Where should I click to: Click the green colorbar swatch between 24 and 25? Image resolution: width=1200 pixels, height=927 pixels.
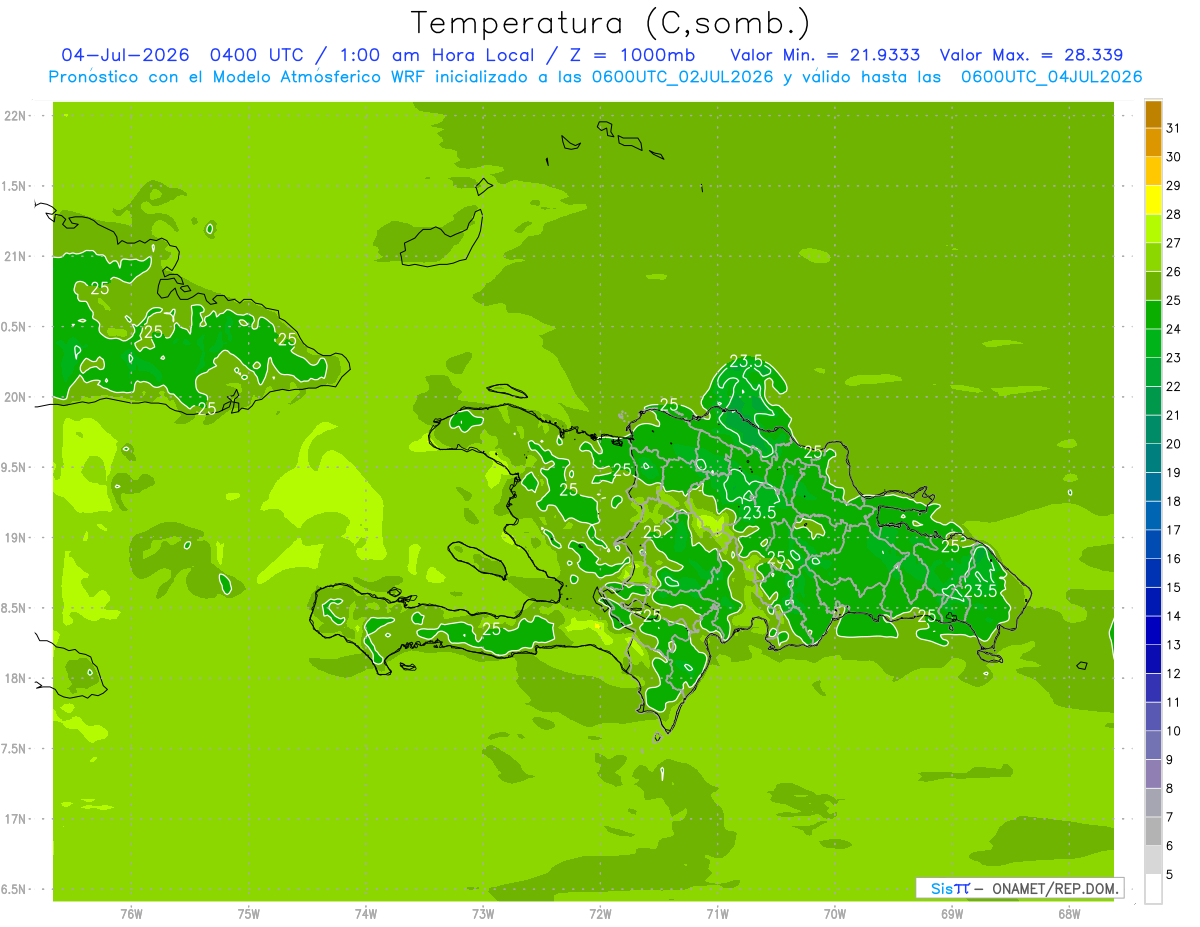(1153, 315)
